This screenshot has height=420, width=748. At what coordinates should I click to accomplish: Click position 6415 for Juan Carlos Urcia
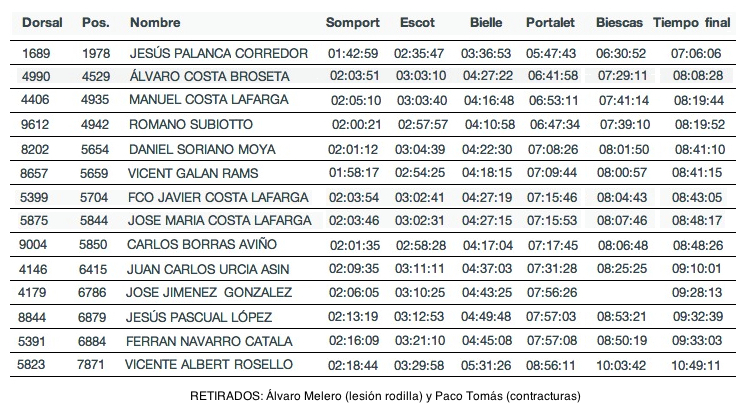94,268
